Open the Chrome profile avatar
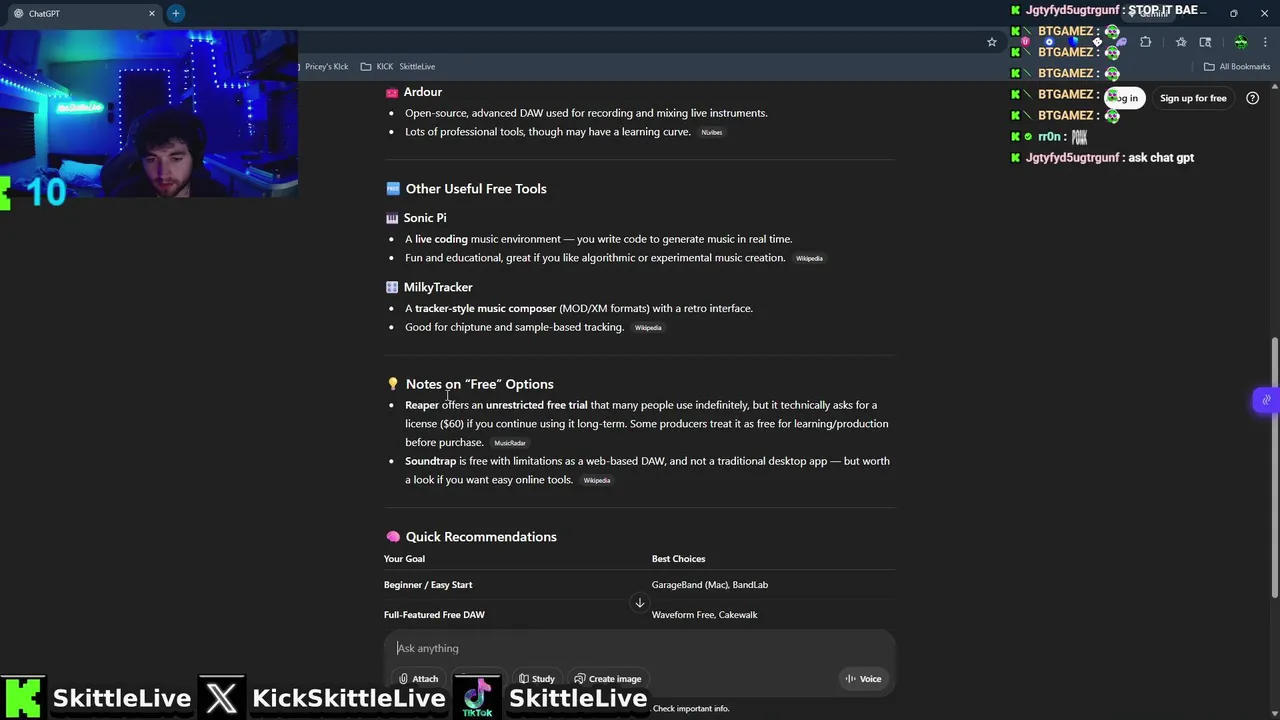 (1241, 42)
